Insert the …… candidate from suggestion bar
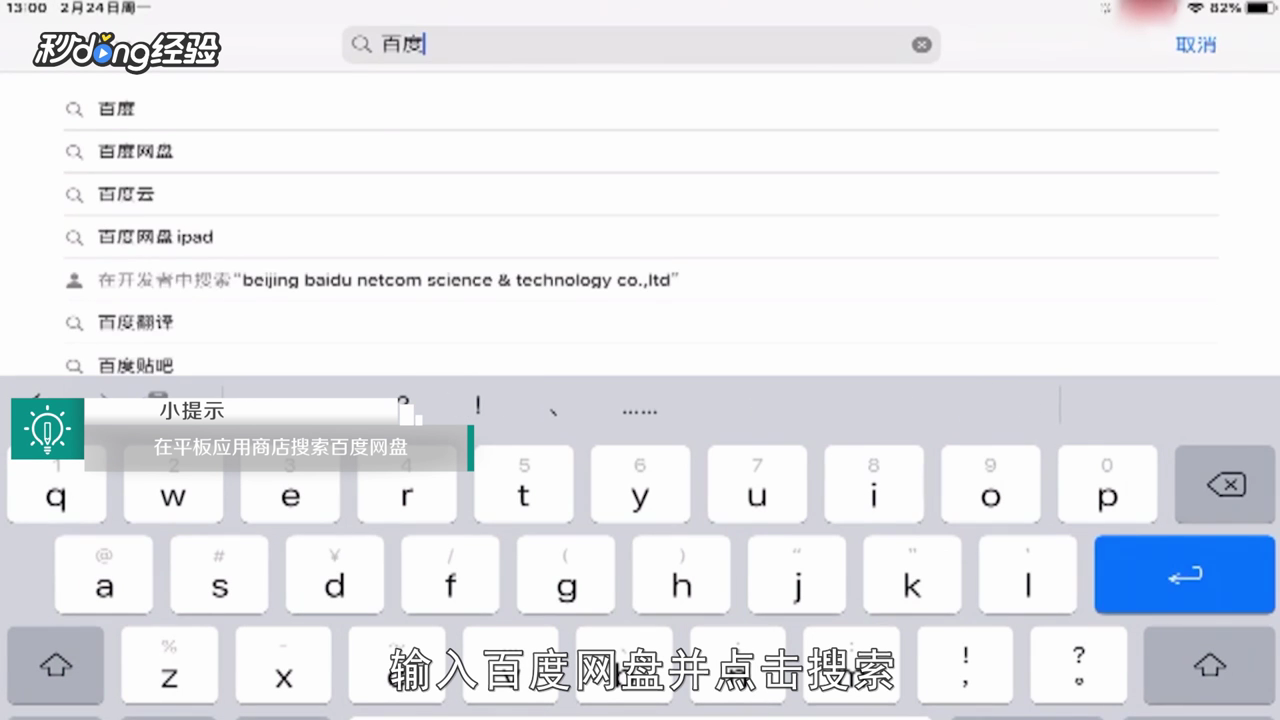The width and height of the screenshot is (1280, 720). 640,409
